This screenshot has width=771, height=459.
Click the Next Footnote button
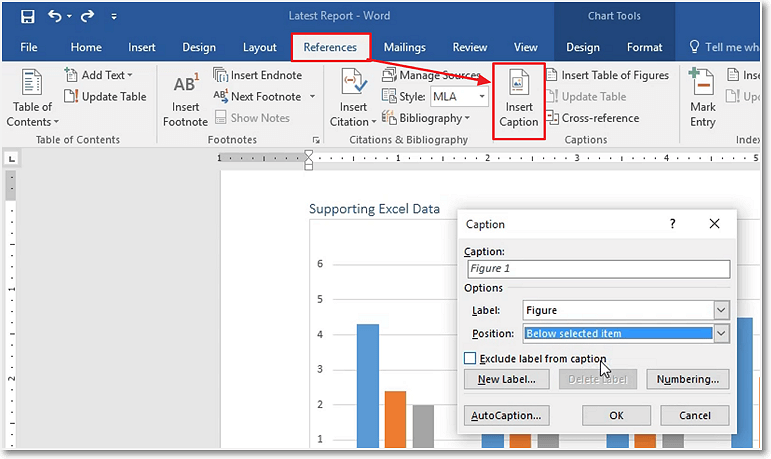pos(258,96)
